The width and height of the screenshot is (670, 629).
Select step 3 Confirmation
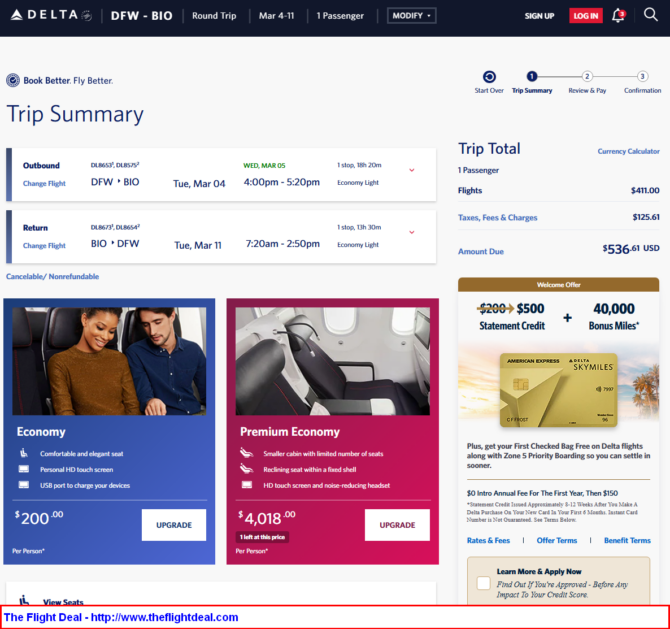click(642, 77)
